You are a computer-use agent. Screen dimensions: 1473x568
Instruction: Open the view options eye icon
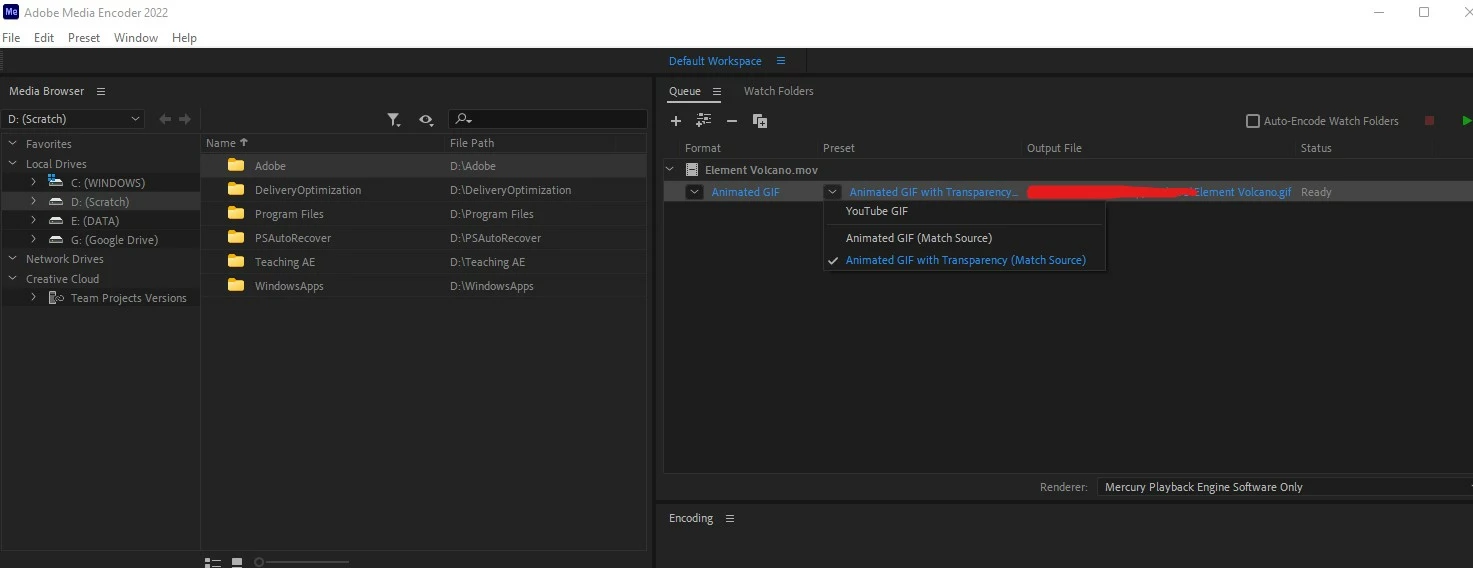click(427, 120)
